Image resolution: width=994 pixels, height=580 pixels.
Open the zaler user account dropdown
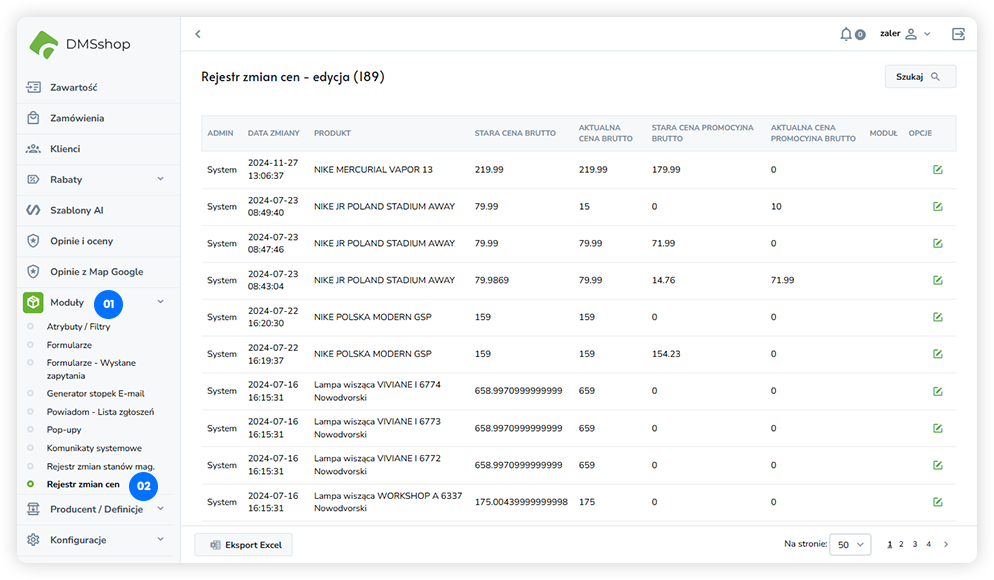pyautogui.click(x=905, y=34)
